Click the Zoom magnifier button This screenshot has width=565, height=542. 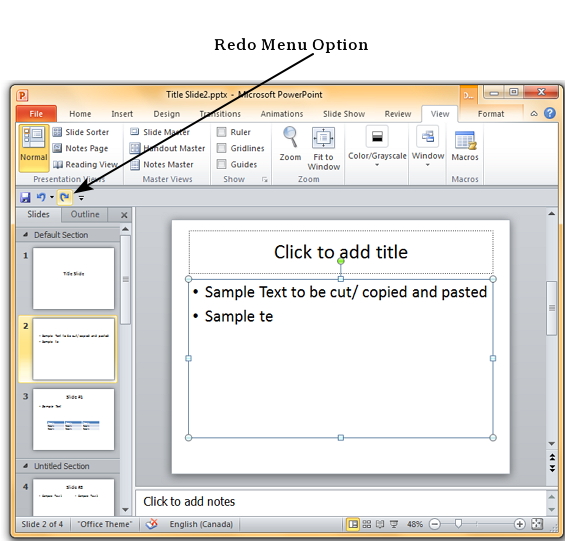click(290, 144)
